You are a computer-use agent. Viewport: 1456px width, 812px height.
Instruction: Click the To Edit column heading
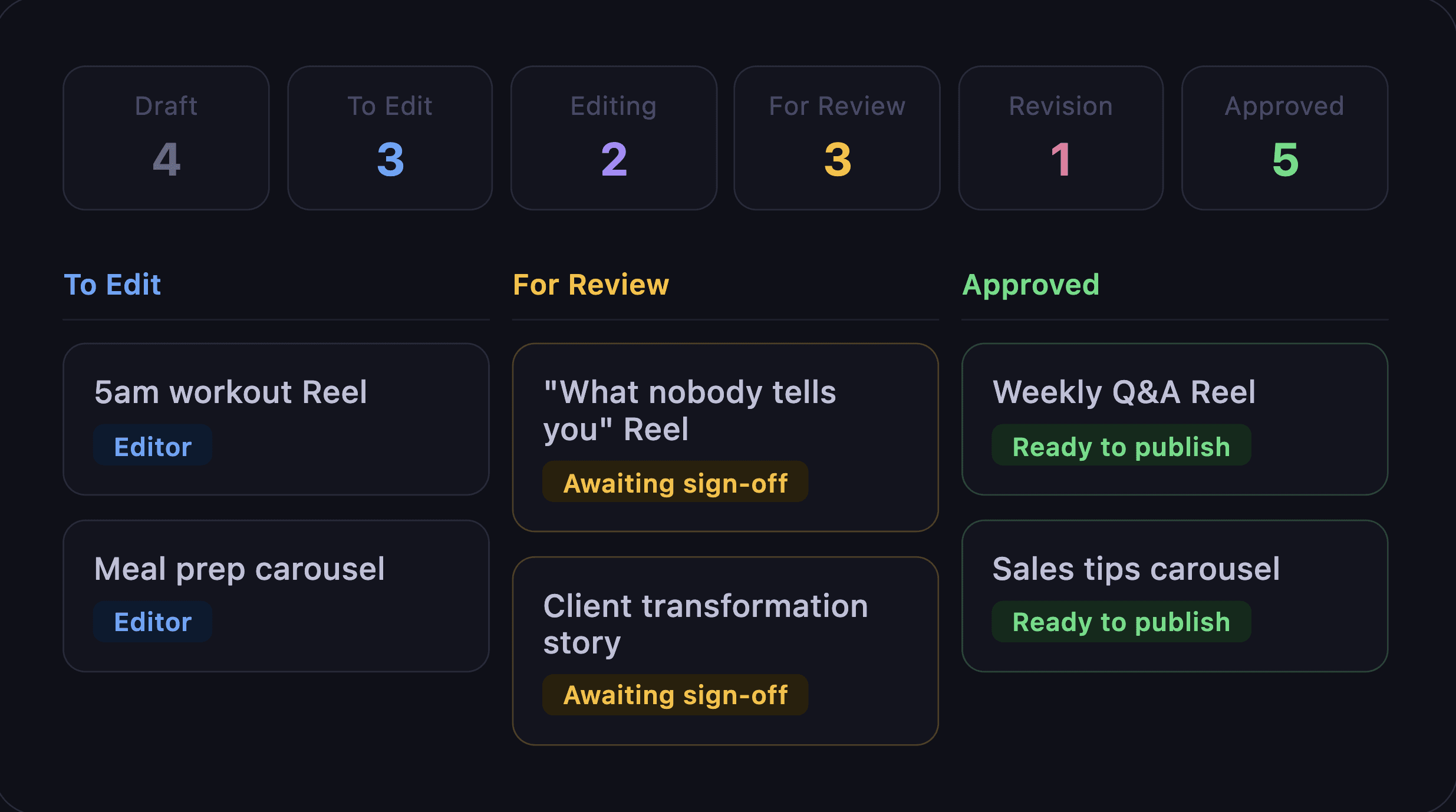click(x=112, y=285)
